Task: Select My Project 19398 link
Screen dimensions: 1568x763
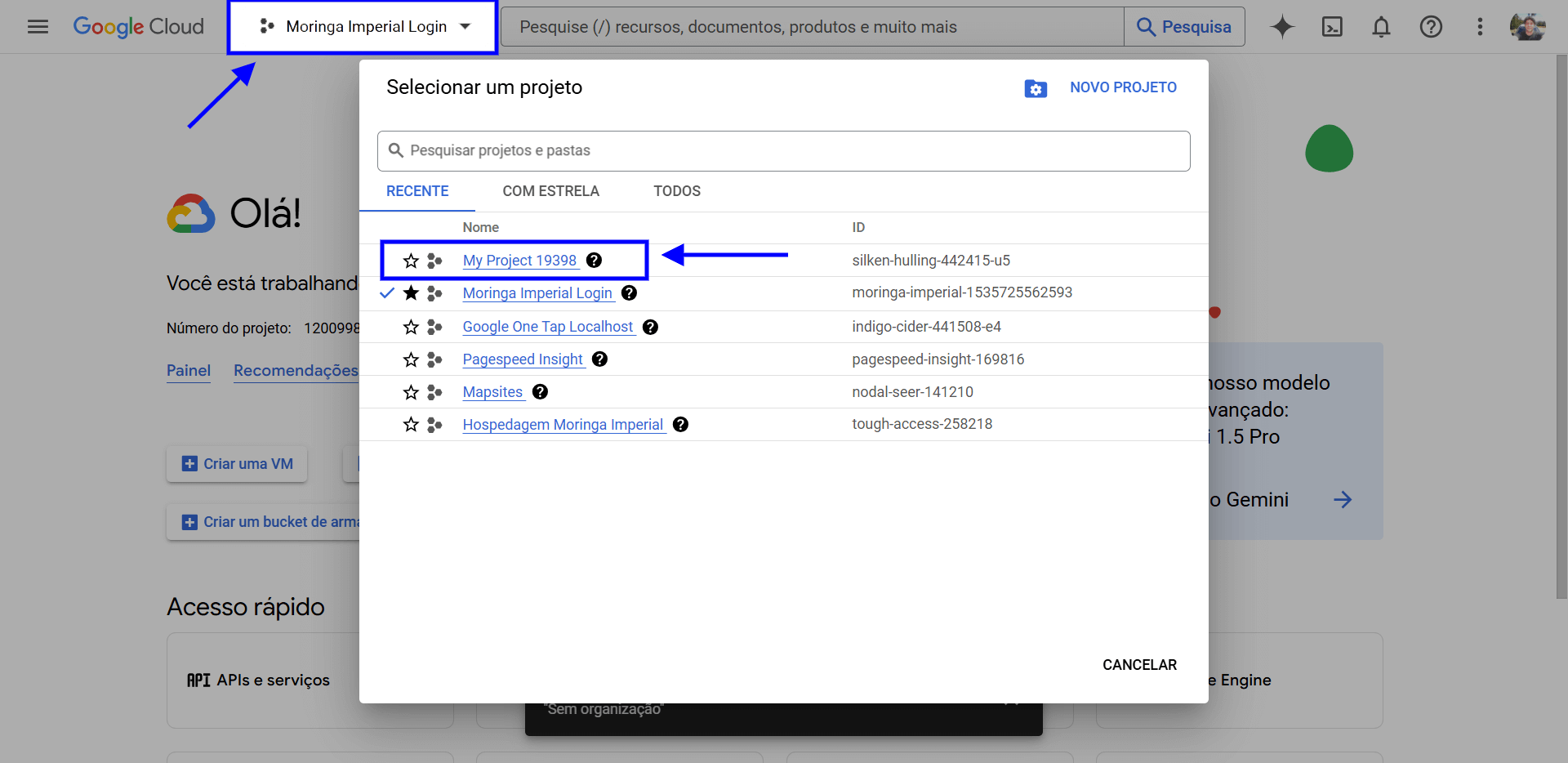Action: pos(520,261)
